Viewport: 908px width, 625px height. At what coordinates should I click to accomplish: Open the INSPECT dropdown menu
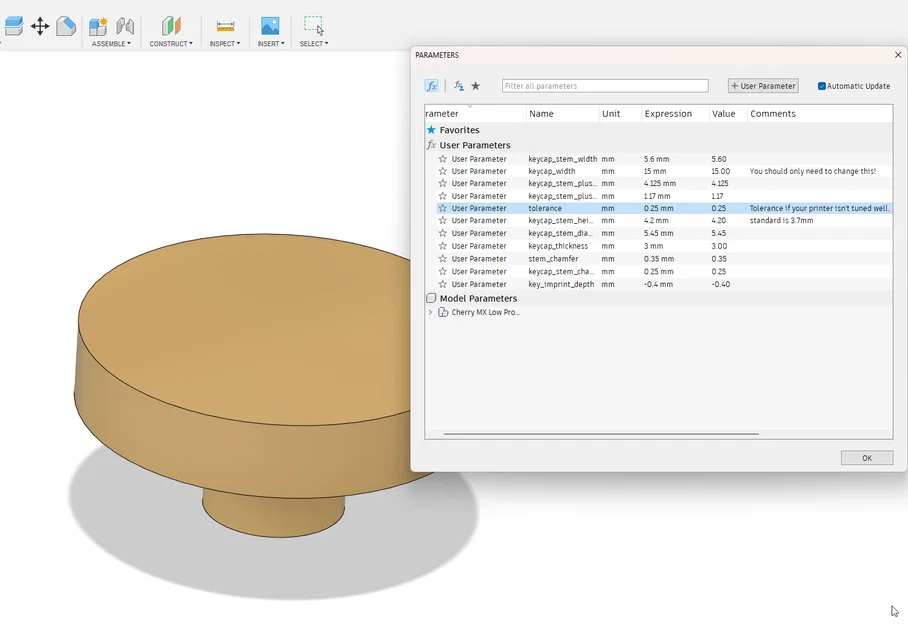pyautogui.click(x=225, y=43)
